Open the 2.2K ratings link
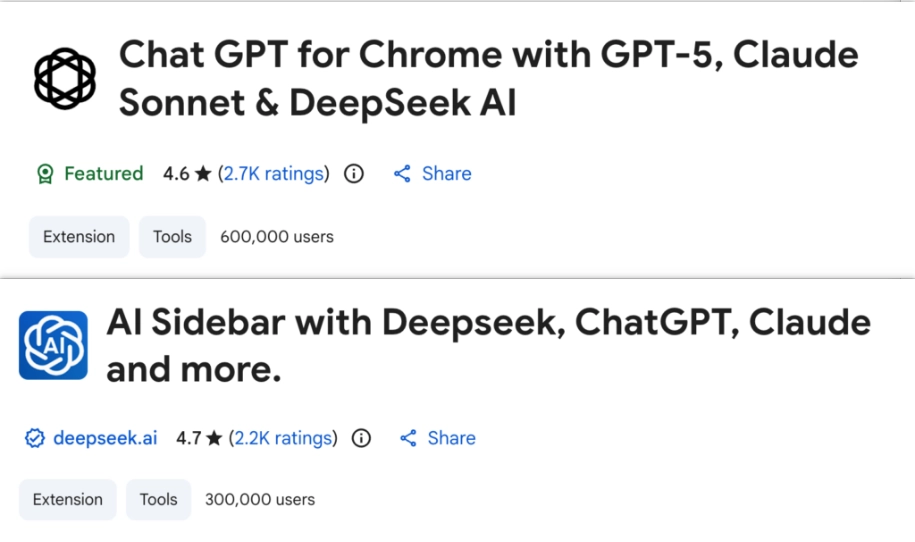915x542 pixels. pyautogui.click(x=283, y=438)
